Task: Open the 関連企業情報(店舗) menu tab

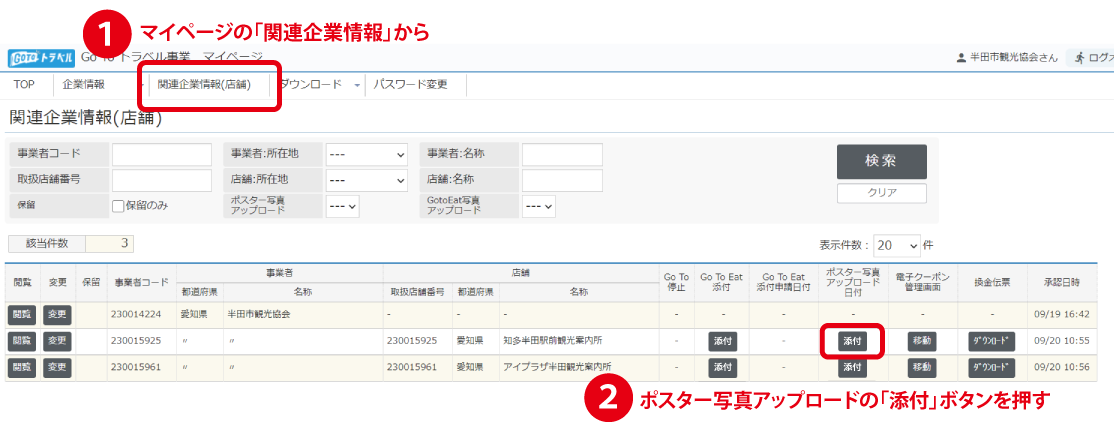Action: click(x=203, y=85)
